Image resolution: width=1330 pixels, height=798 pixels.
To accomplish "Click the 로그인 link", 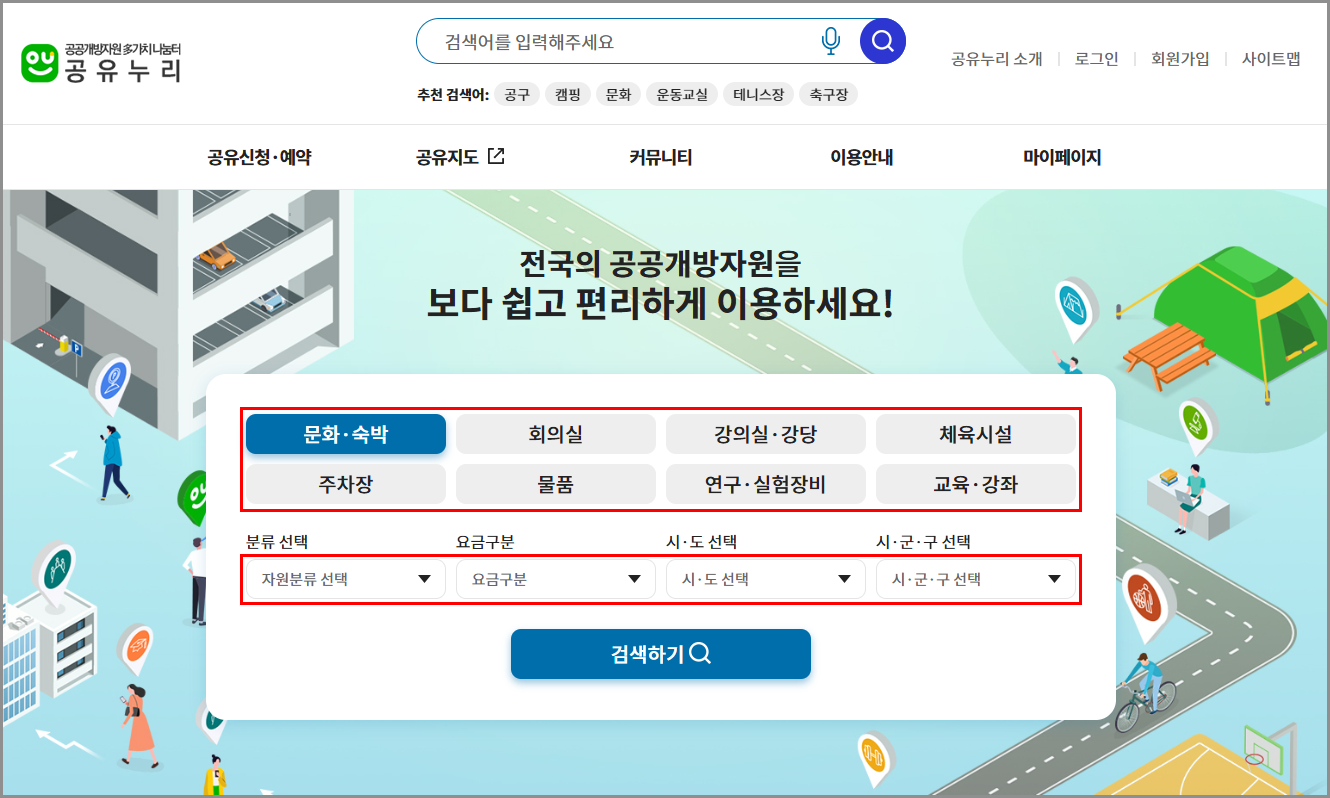I will click(x=1096, y=59).
